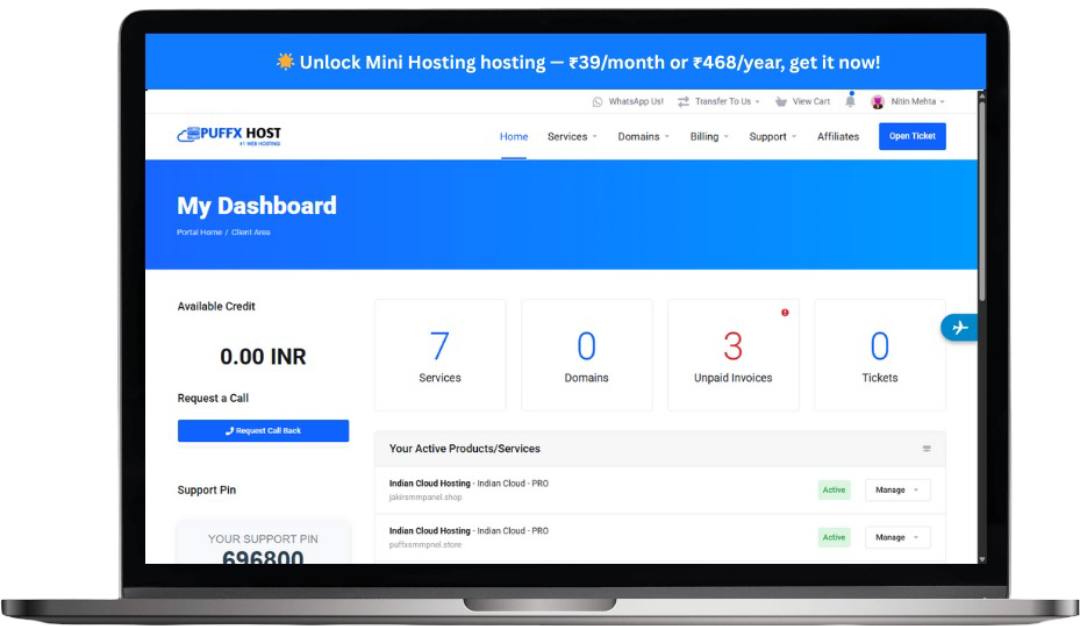The height and width of the screenshot is (626, 1080).
Task: Click the page vertical scrollbar
Action: [x=982, y=200]
